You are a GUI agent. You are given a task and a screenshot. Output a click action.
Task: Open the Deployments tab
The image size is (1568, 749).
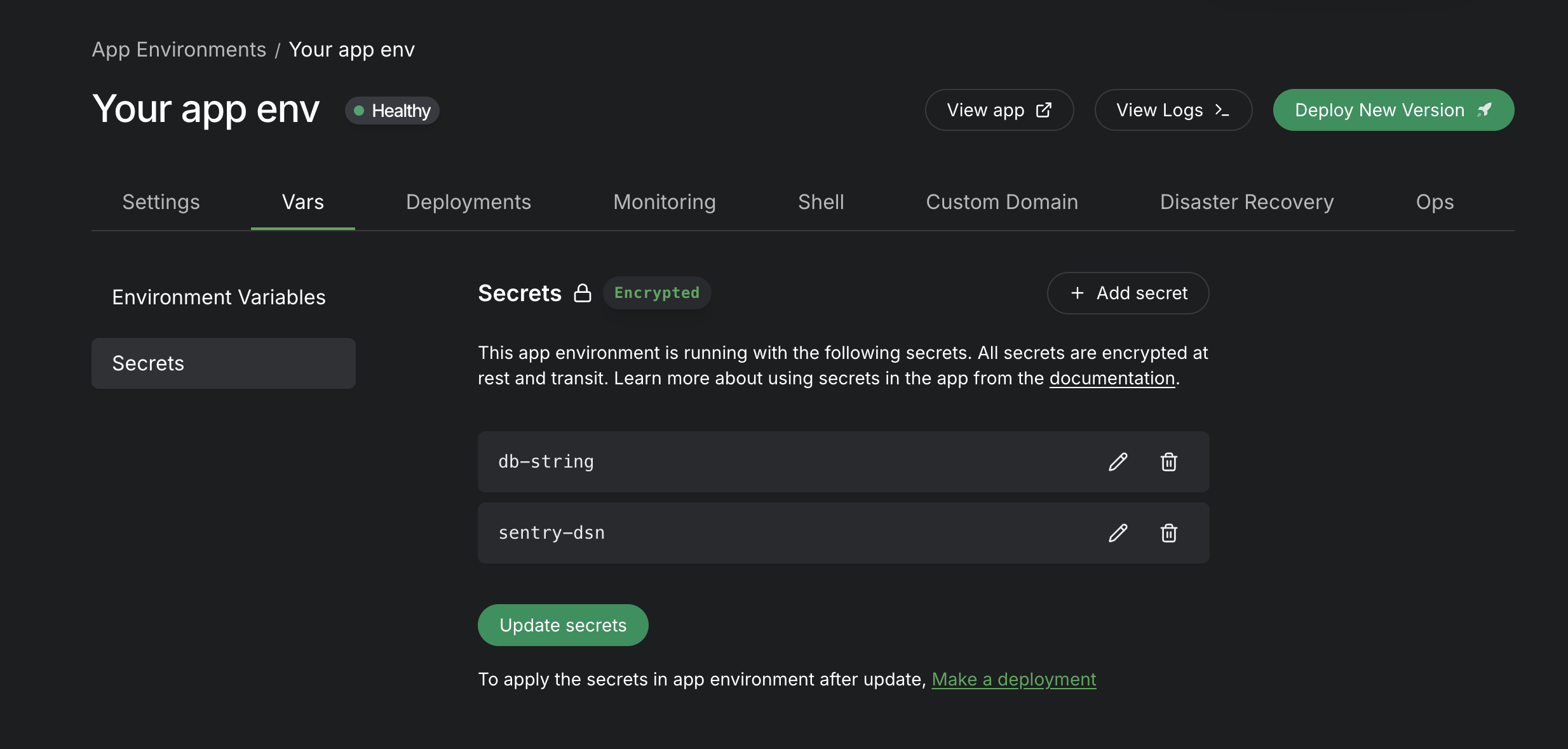[468, 202]
